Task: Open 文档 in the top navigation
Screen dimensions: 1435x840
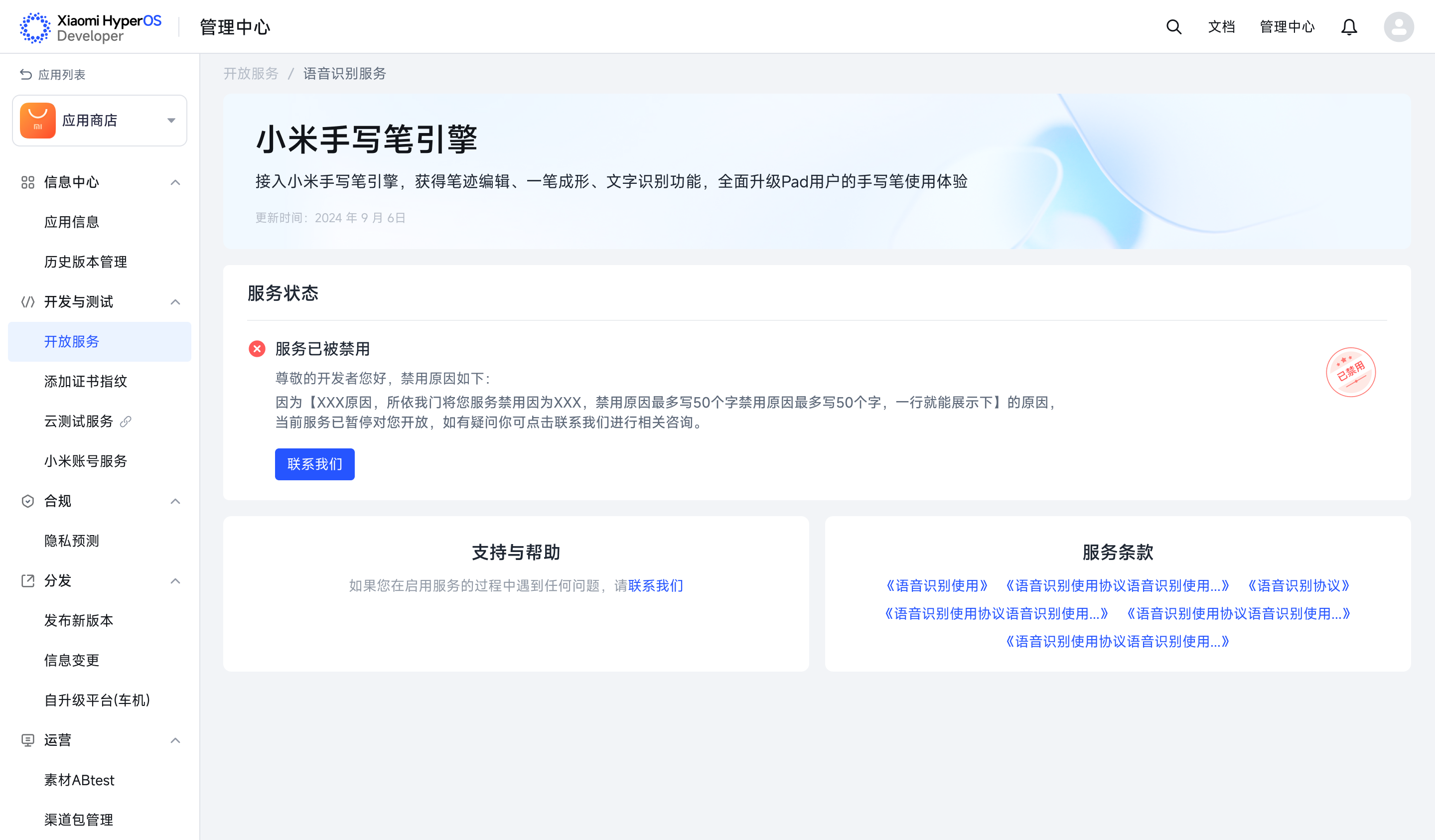Action: pos(1221,27)
